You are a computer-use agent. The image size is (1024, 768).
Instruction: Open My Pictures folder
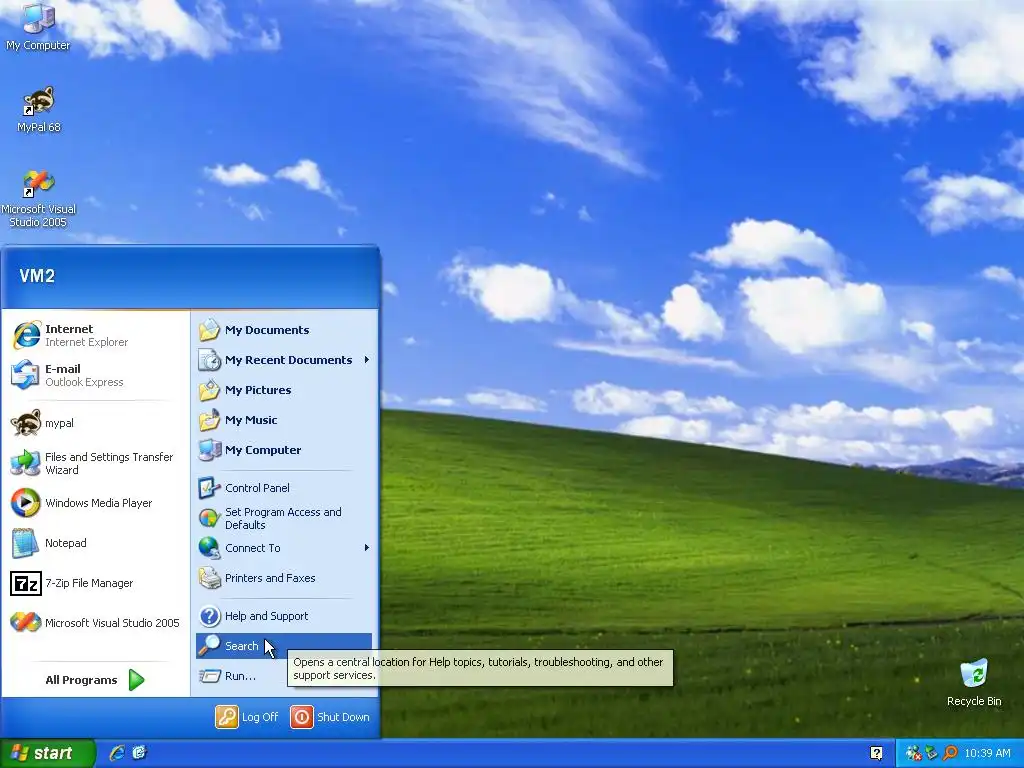(284, 390)
